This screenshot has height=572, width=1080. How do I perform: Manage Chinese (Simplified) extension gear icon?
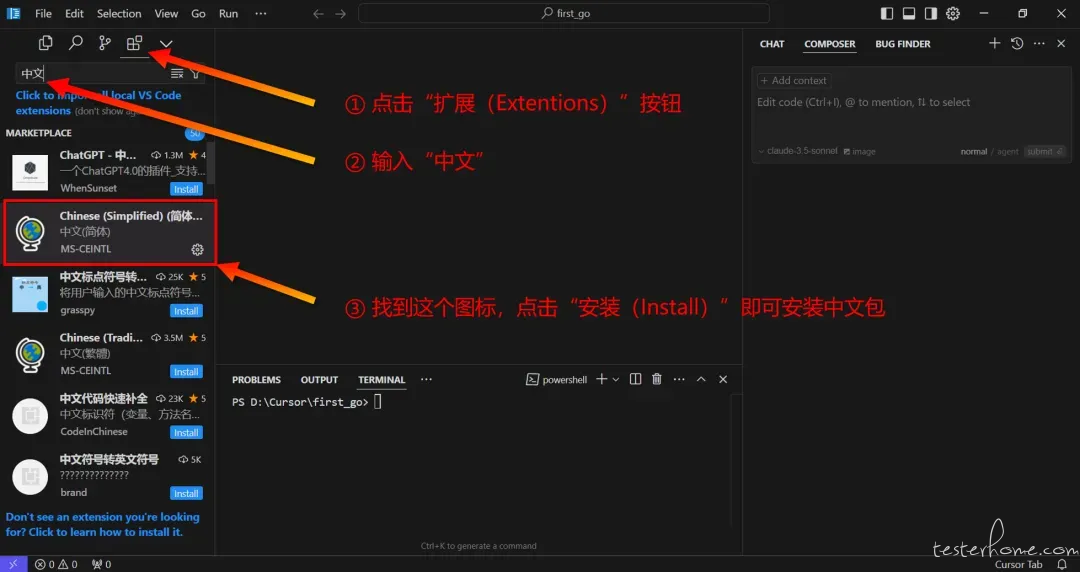coord(197,249)
